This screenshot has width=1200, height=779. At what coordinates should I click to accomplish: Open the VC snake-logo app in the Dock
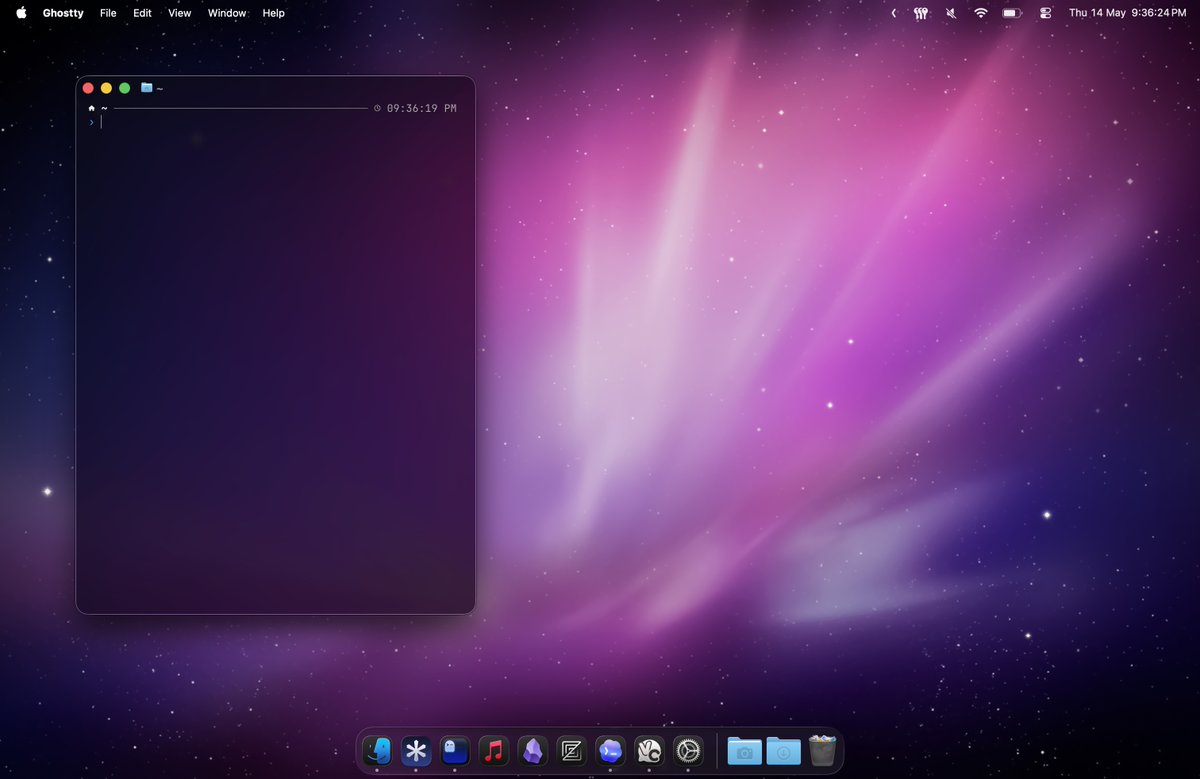click(x=649, y=750)
